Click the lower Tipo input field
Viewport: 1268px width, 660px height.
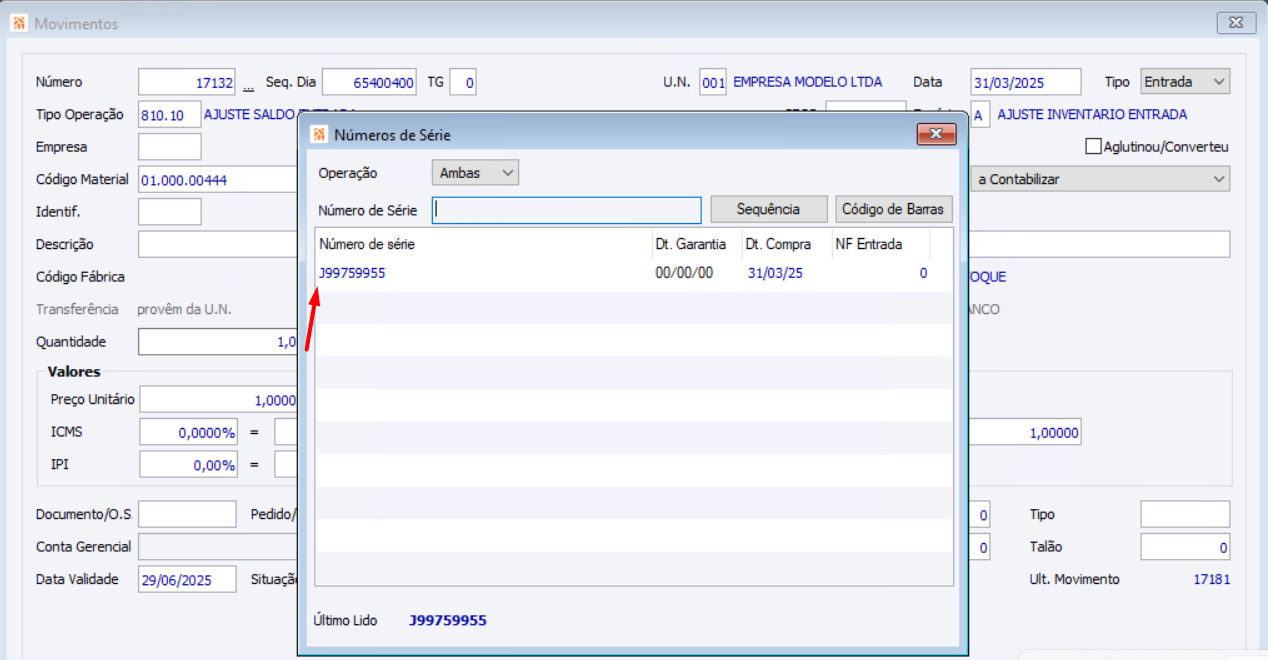[x=1185, y=514]
